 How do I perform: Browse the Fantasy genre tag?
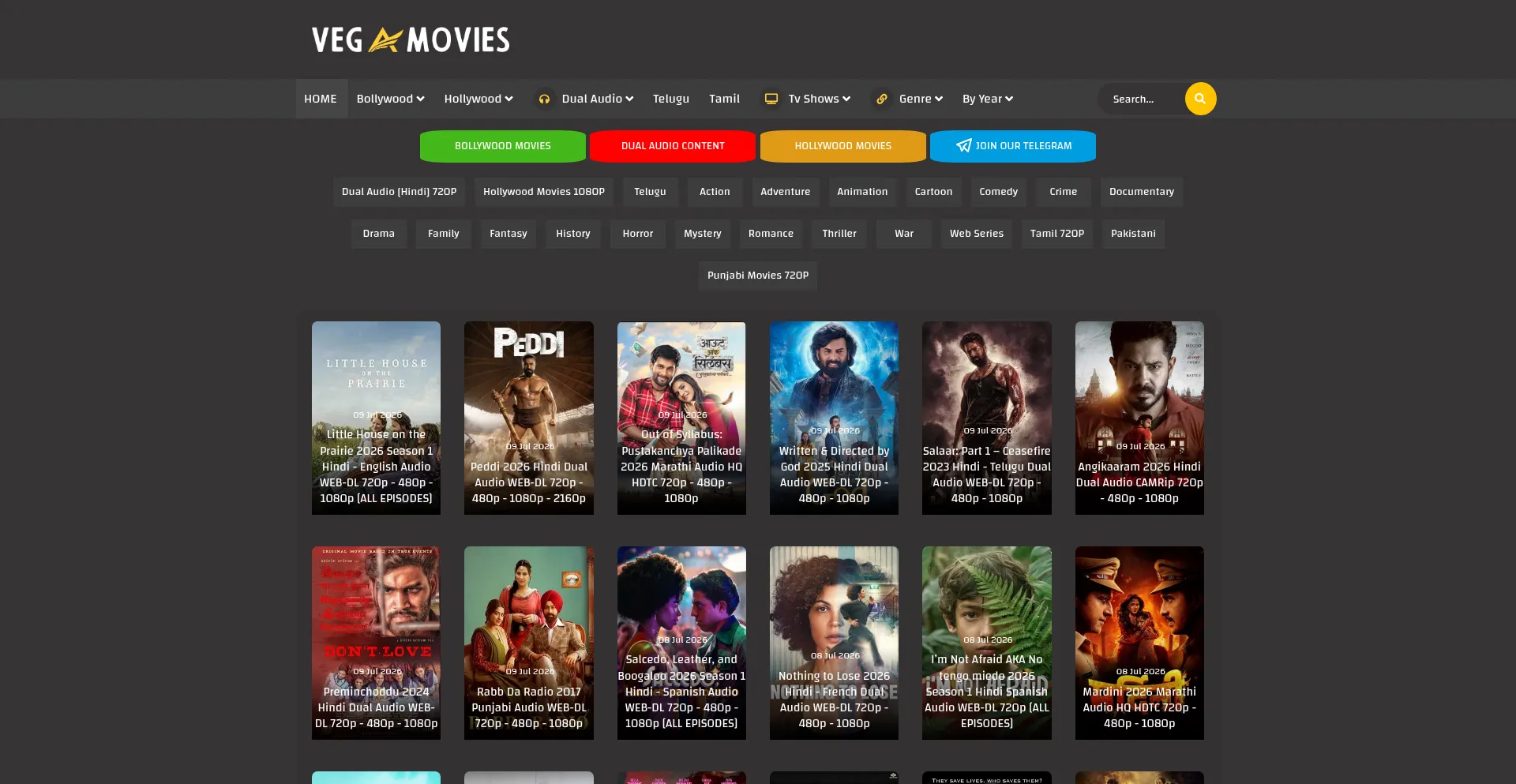(508, 234)
